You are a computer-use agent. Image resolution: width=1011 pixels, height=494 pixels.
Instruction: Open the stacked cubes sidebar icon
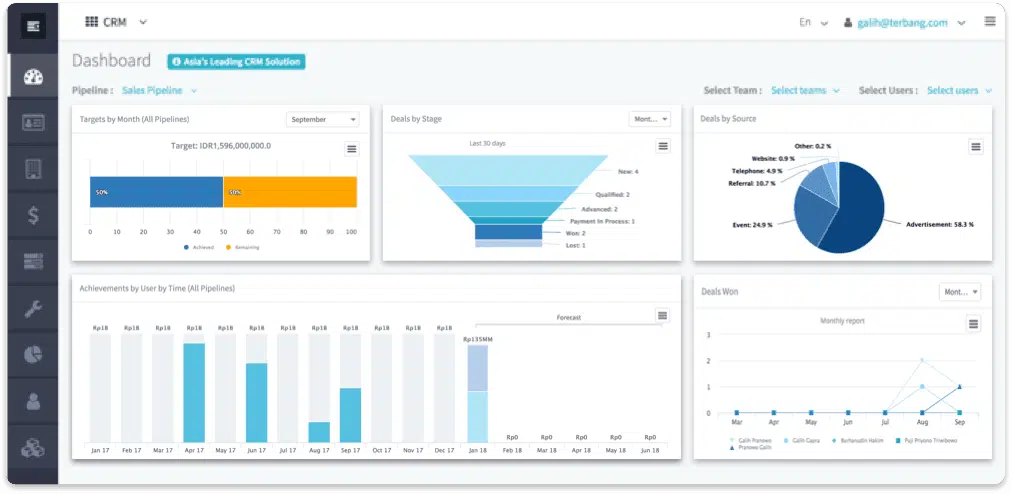(x=33, y=448)
